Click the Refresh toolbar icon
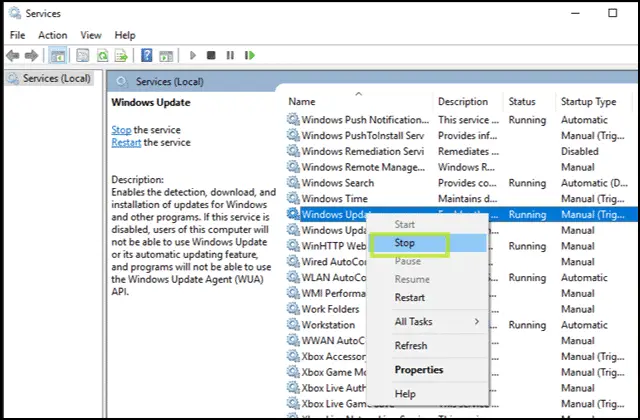640x420 pixels. (102, 55)
